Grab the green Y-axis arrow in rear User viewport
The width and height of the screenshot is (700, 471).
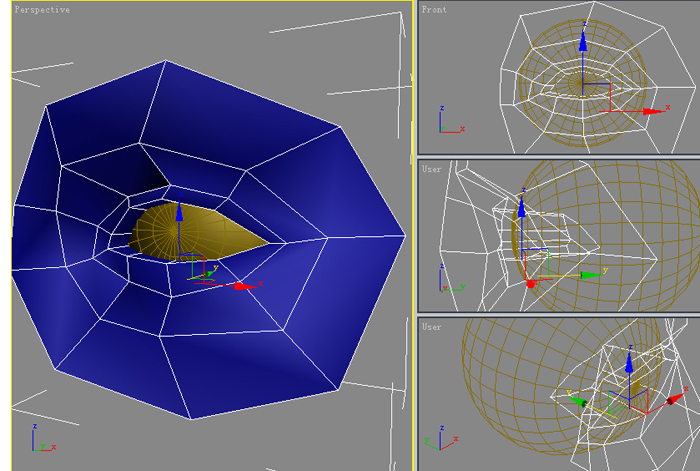pyautogui.click(x=579, y=401)
